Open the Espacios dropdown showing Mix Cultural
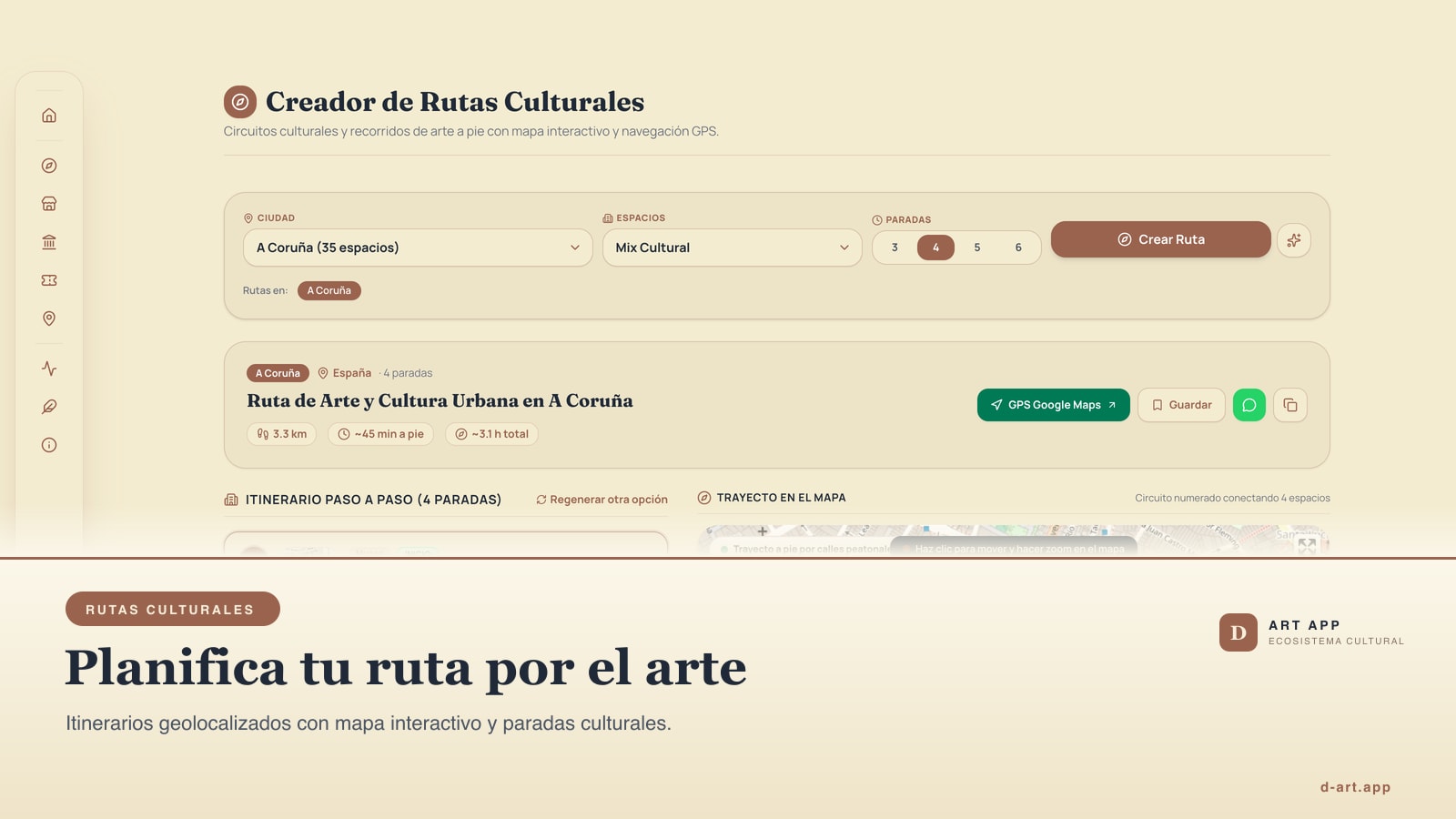This screenshot has height=819, width=1456. click(x=732, y=248)
